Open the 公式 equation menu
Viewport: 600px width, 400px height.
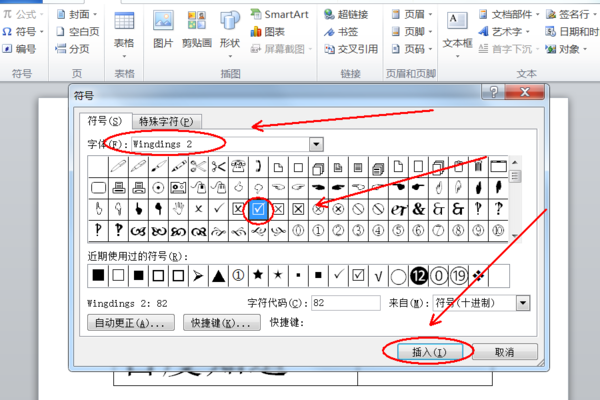[x=22, y=15]
